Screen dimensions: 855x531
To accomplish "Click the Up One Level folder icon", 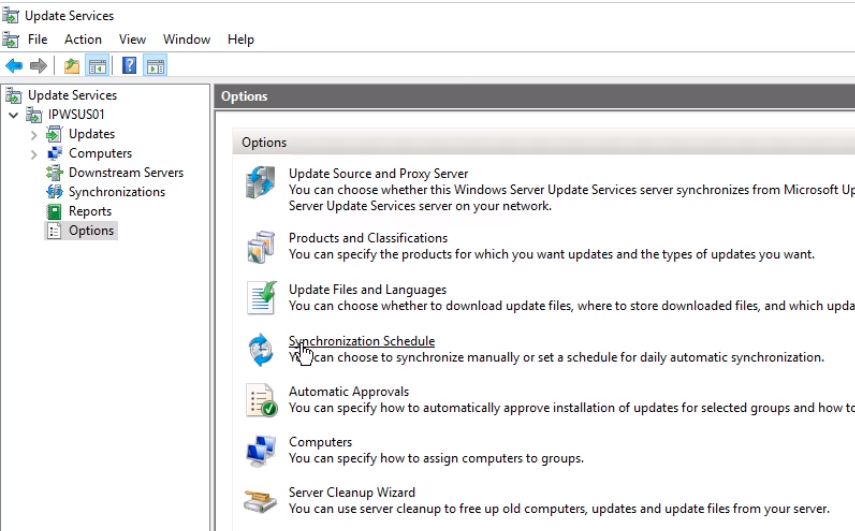I will pos(71,66).
